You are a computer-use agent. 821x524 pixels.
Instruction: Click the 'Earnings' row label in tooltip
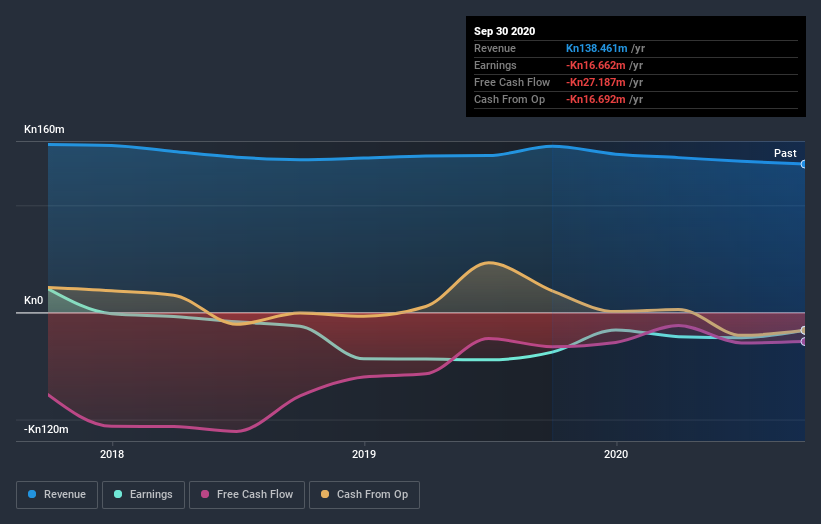tap(495, 65)
